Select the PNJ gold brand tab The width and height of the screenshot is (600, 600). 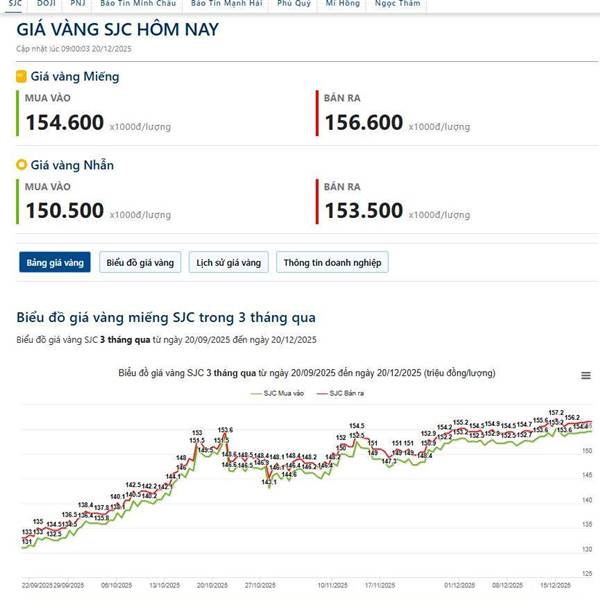77,4
